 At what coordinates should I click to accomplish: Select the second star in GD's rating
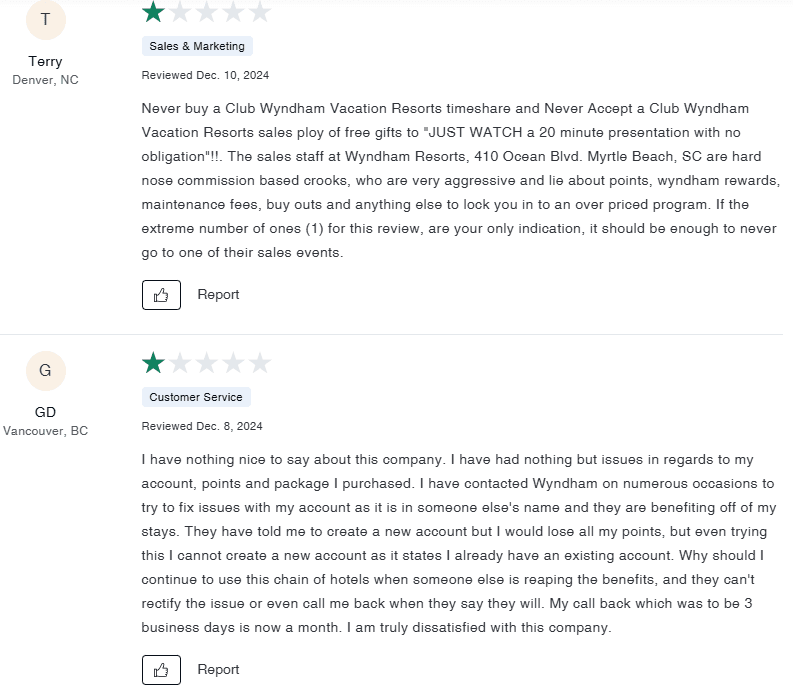(180, 362)
